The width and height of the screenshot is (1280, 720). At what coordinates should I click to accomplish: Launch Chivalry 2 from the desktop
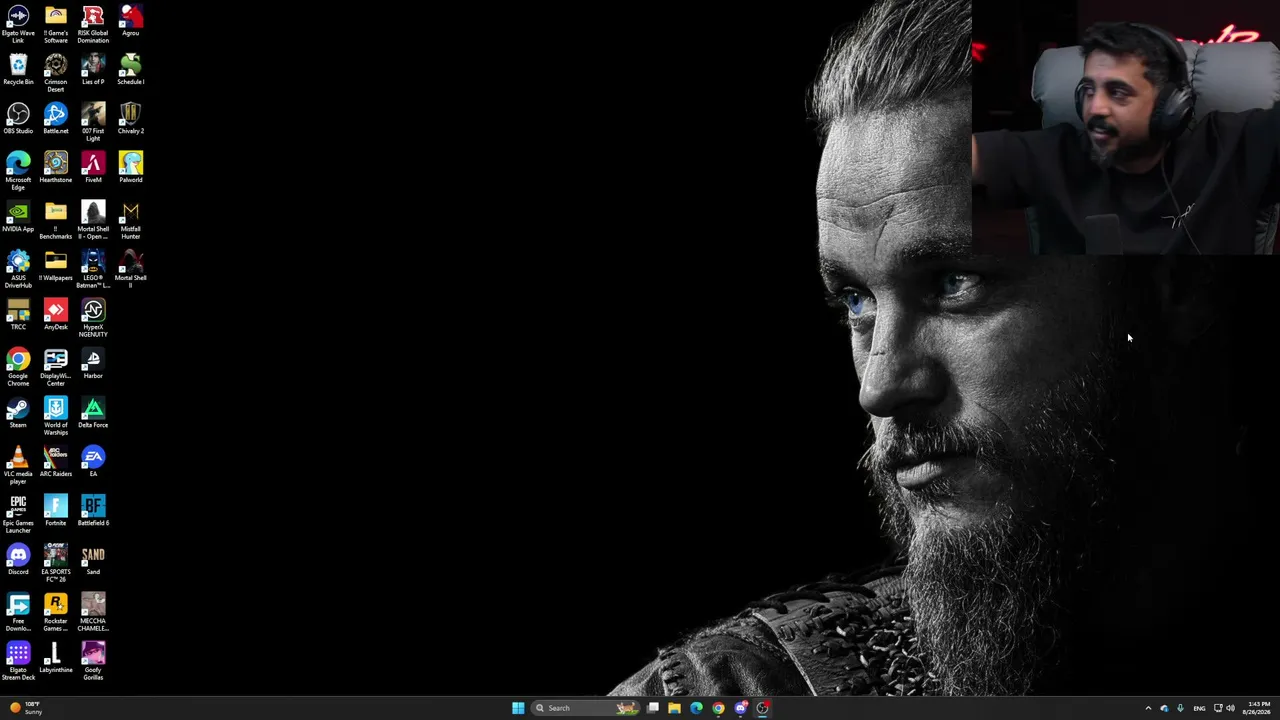[131, 119]
